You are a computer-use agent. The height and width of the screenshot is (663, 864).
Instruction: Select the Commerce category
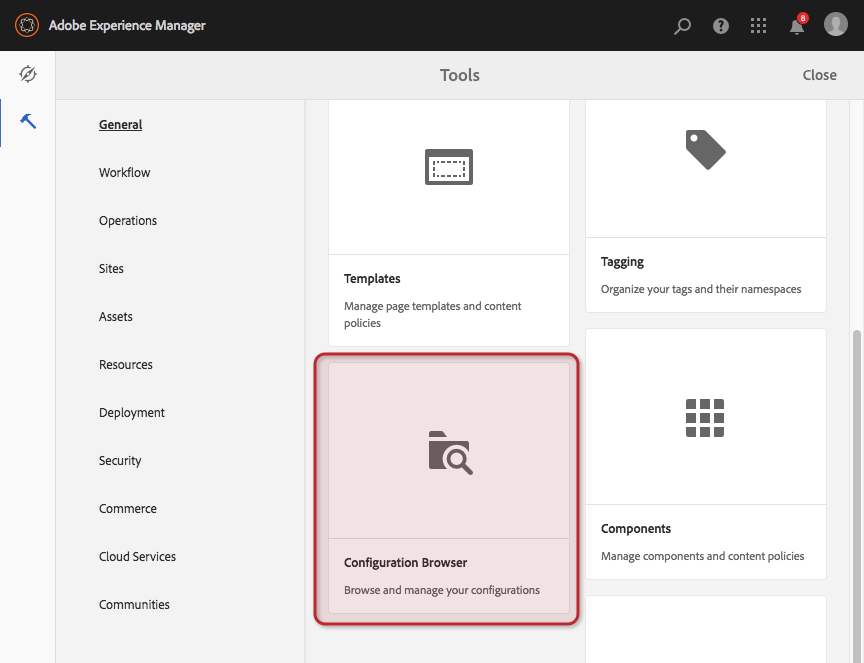128,509
